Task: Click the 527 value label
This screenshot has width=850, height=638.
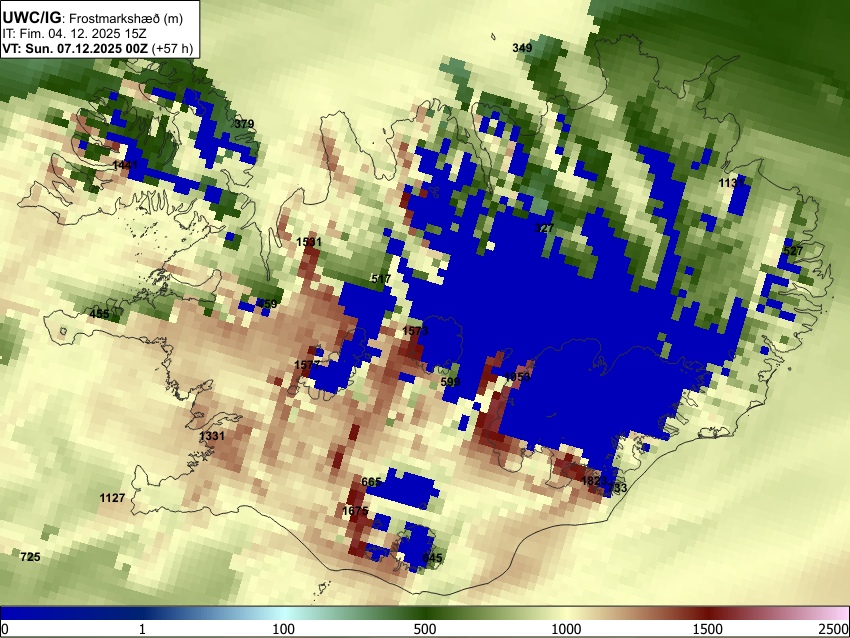Action: [793, 251]
